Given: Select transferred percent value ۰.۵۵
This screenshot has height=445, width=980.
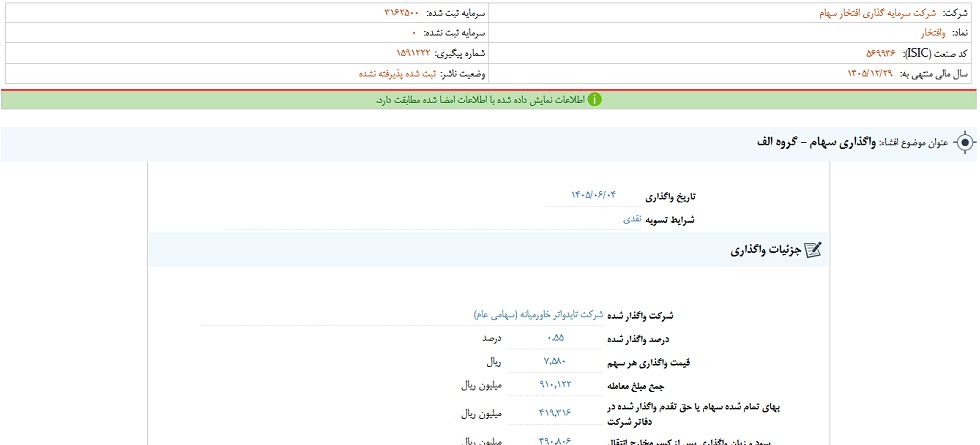Looking at the screenshot, I should (x=554, y=339).
